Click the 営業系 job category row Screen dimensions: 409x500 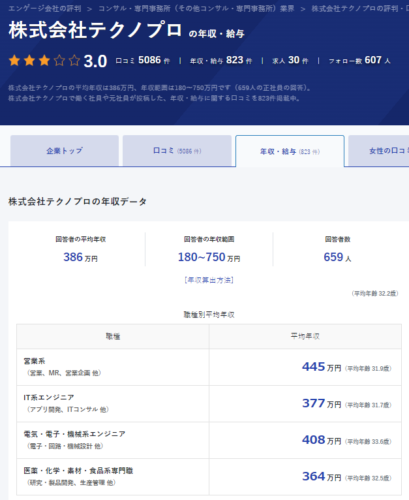pos(113,367)
